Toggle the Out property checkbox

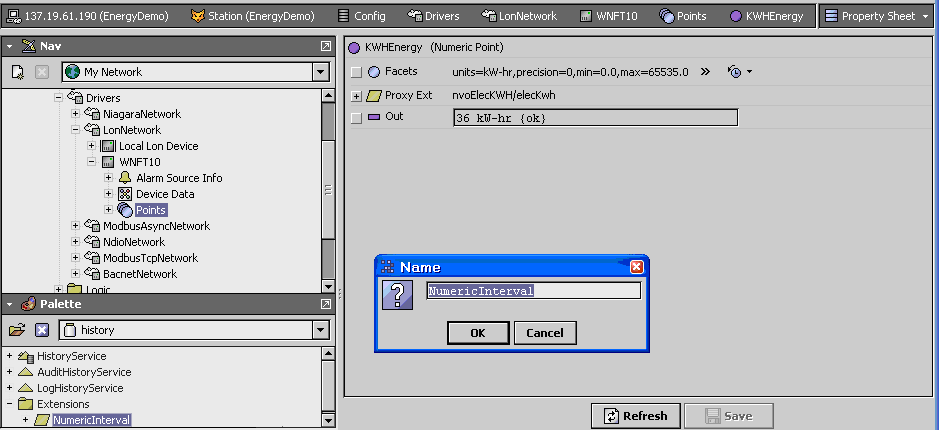coord(357,118)
